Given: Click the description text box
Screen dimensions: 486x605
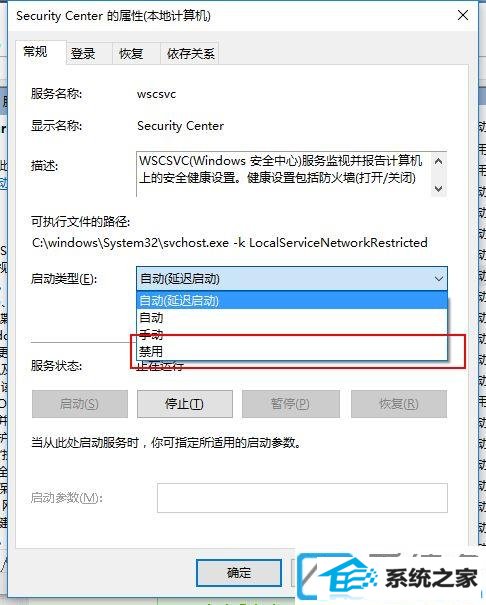Looking at the screenshot, I should tap(284, 174).
